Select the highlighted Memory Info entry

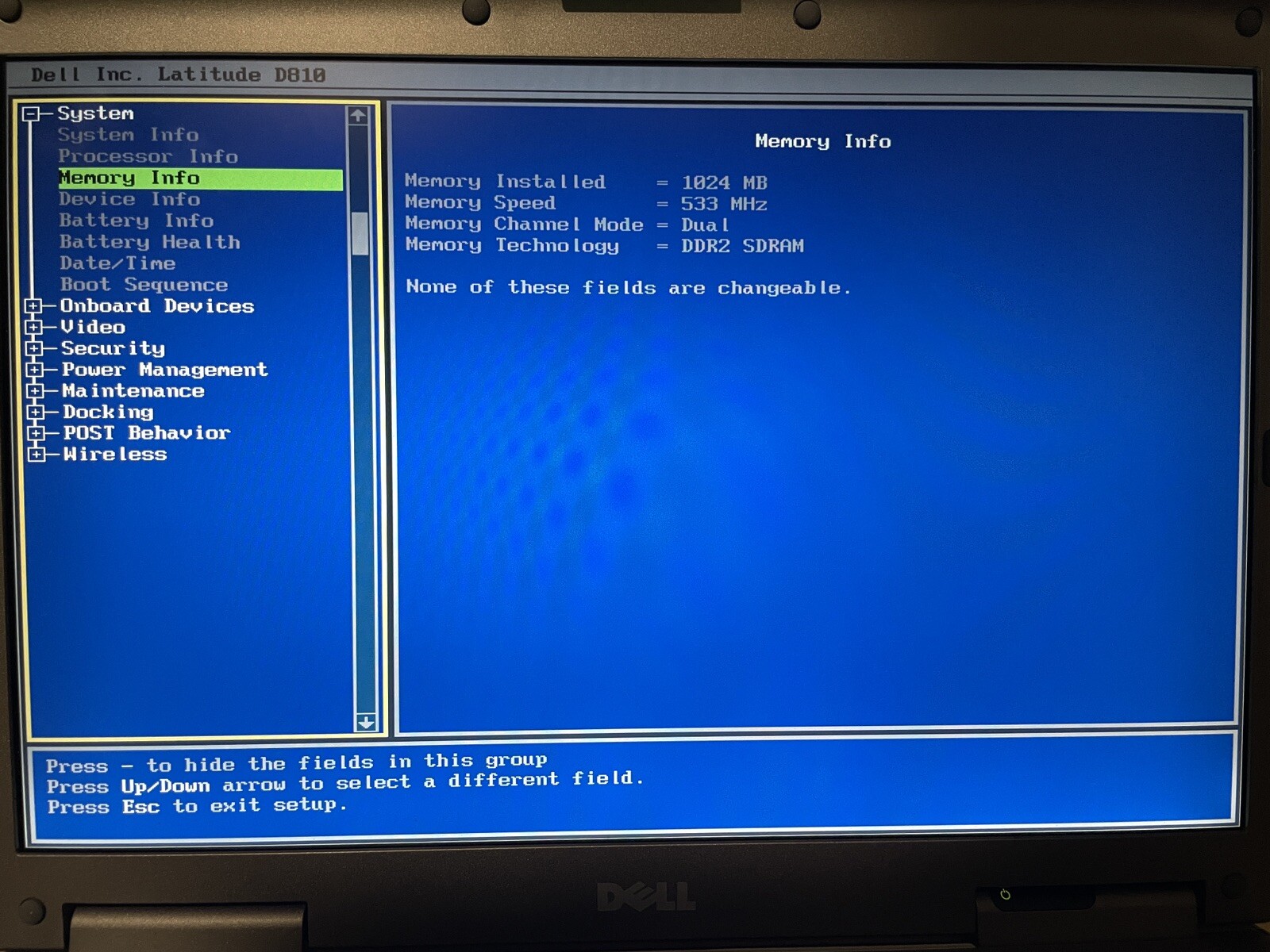pos(200,178)
